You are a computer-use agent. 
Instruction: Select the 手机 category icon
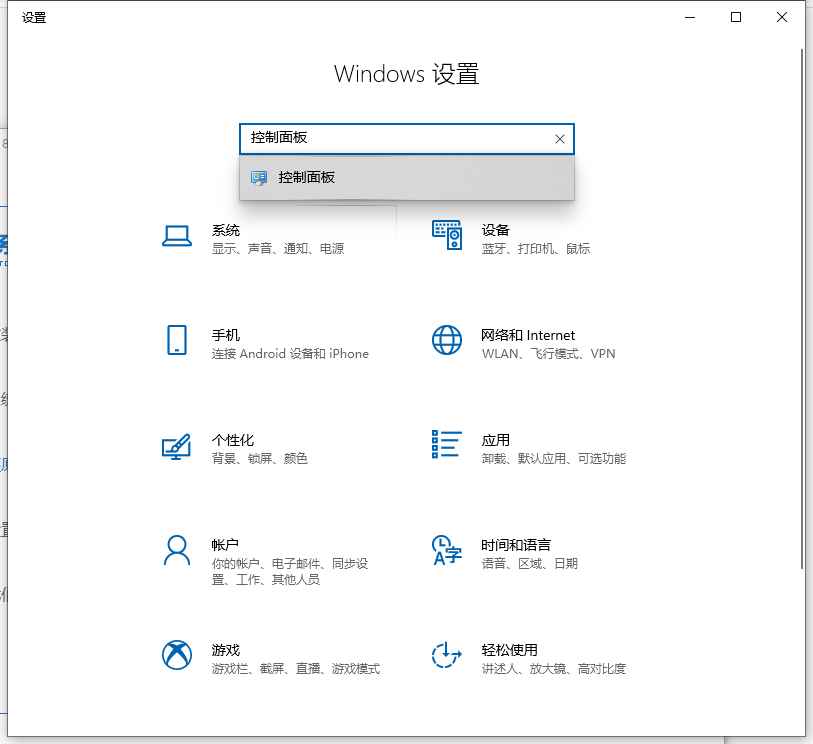coord(177,342)
